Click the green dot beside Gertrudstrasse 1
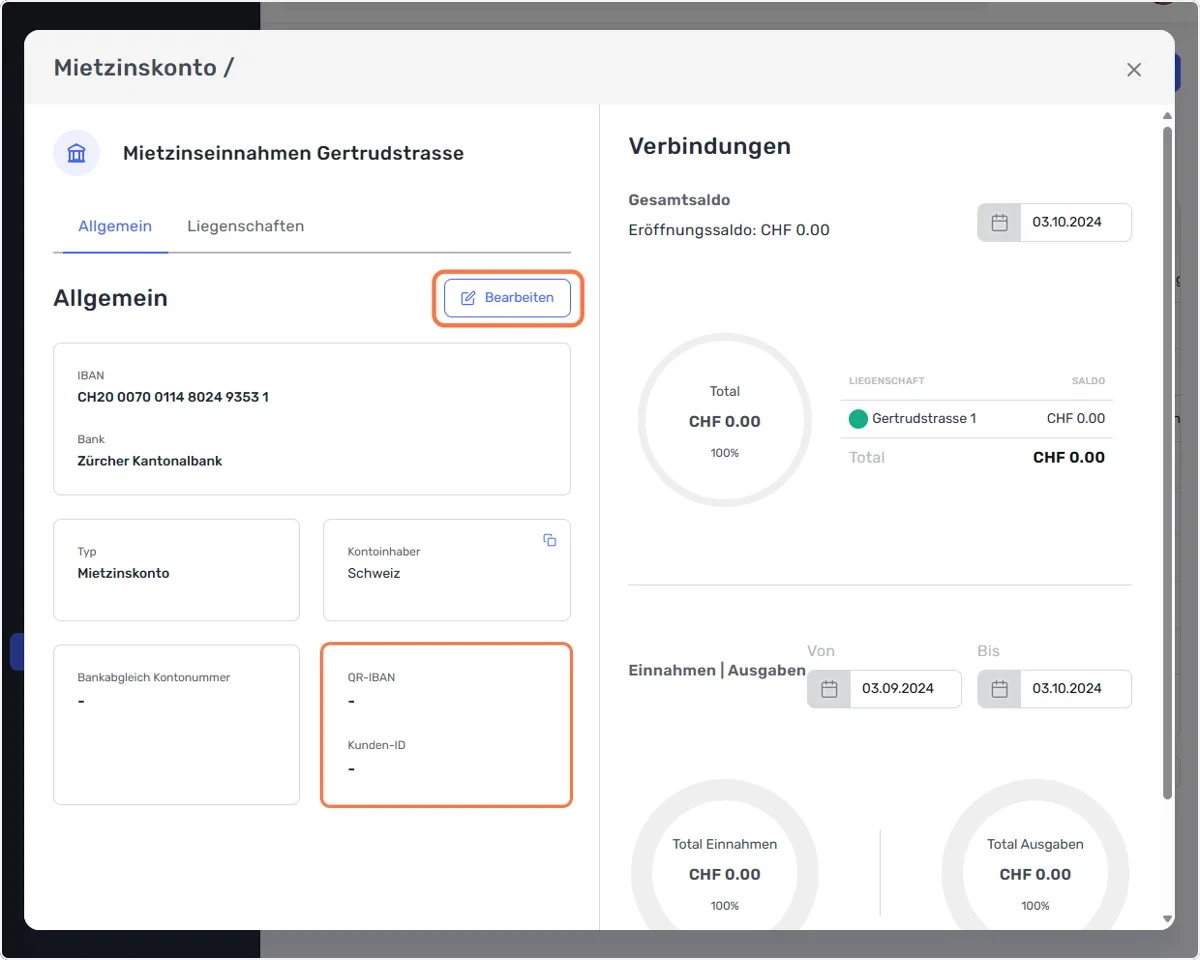1200x960 pixels. 858,419
